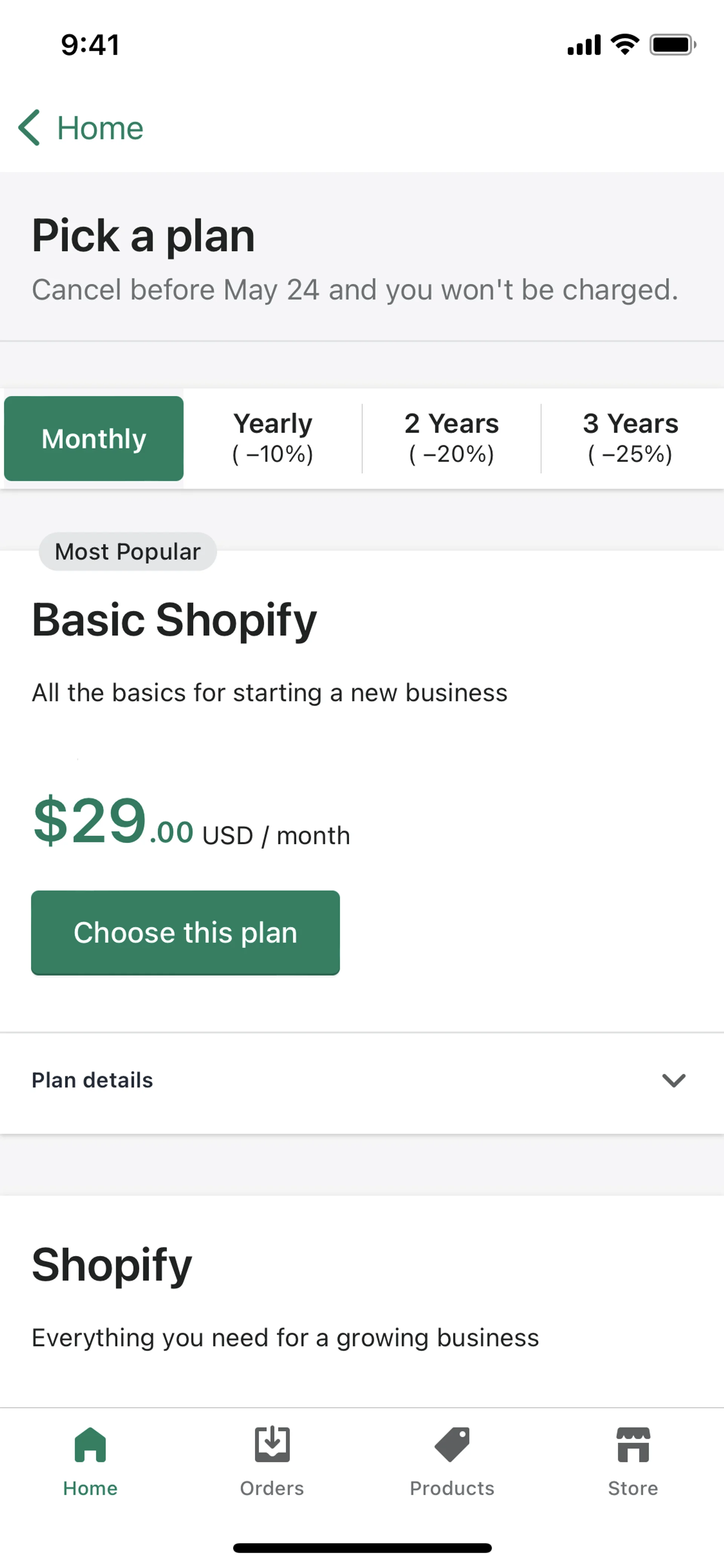Tap the Most Popular badge

pyautogui.click(x=128, y=551)
